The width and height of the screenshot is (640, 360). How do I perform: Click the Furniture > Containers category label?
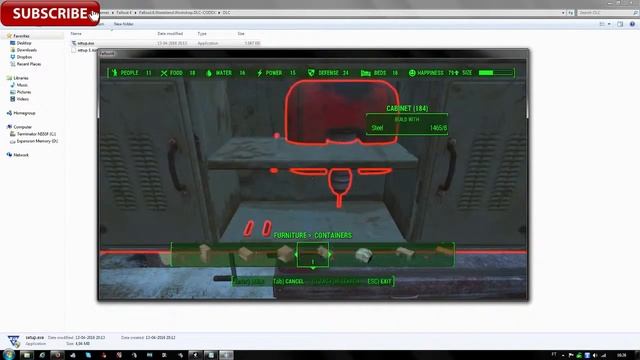point(313,236)
